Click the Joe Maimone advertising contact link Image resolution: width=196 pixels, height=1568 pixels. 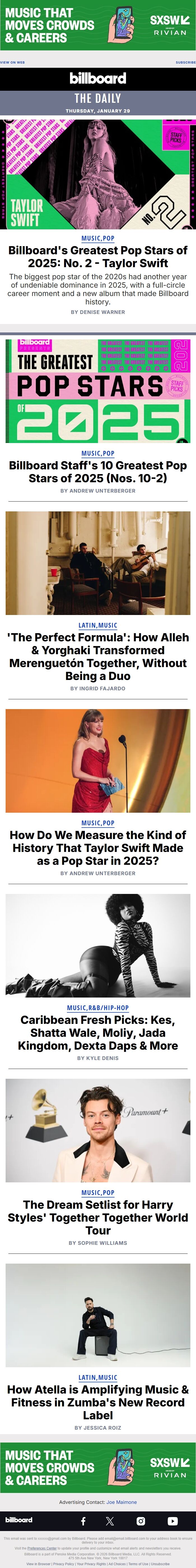(122, 1502)
